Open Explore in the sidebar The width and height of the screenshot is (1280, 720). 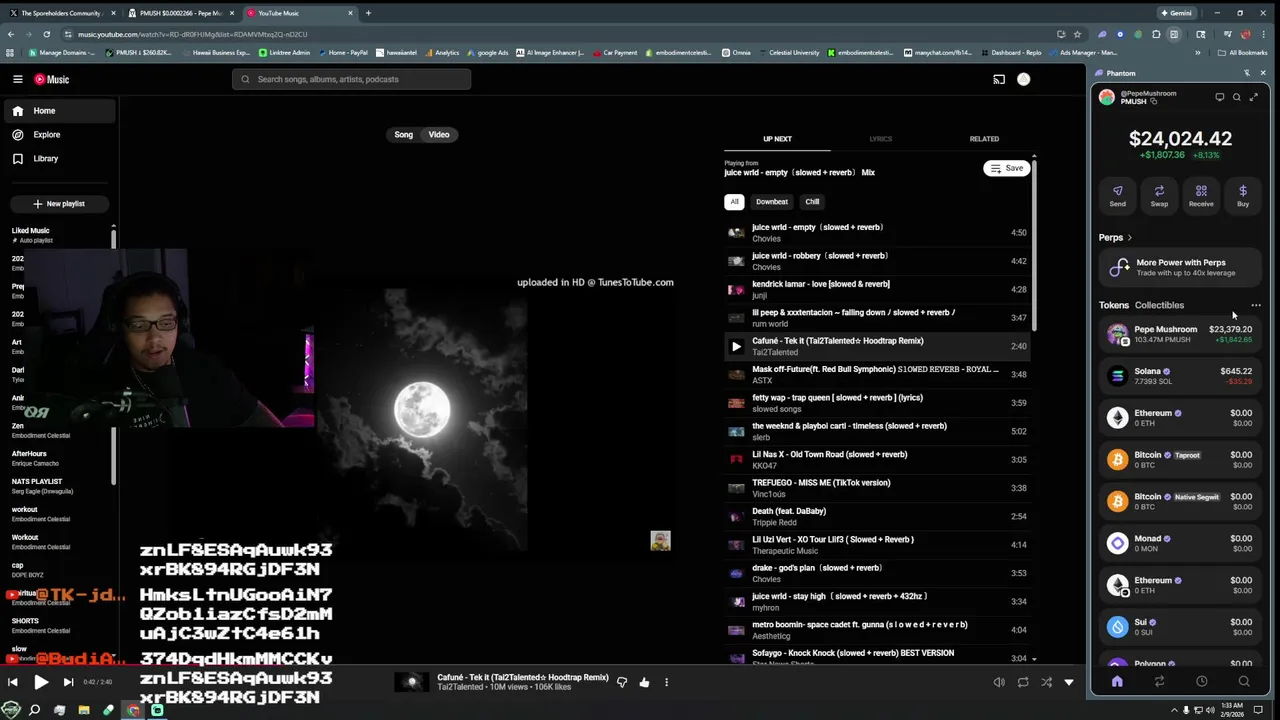point(60,135)
